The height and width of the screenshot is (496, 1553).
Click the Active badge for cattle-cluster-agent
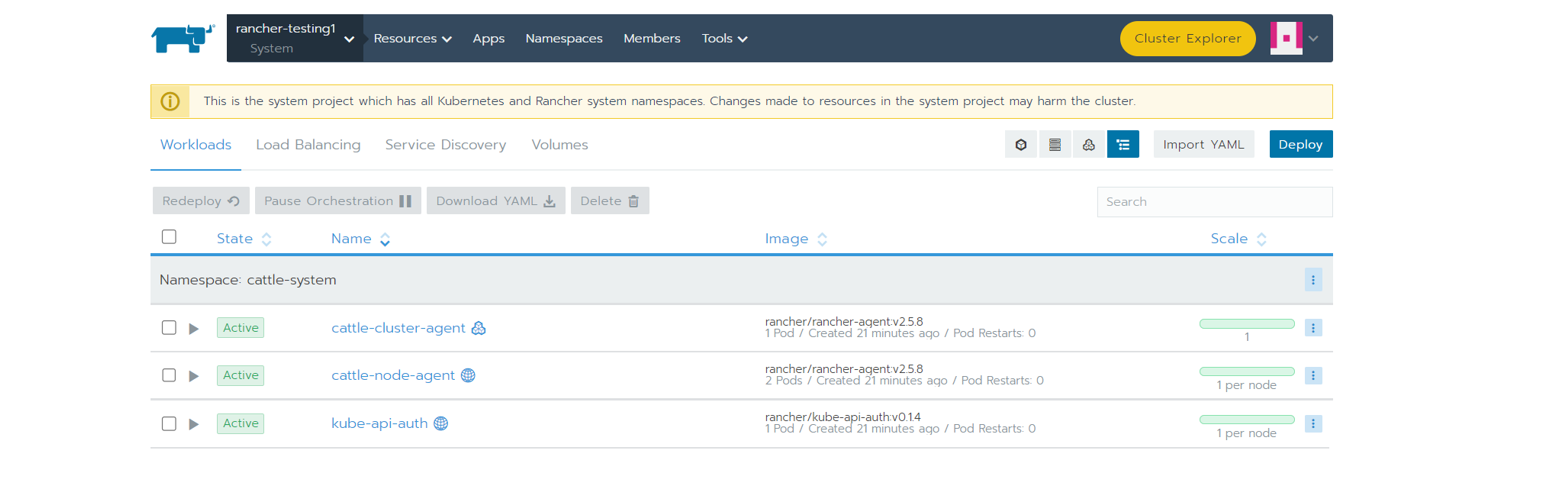point(240,328)
